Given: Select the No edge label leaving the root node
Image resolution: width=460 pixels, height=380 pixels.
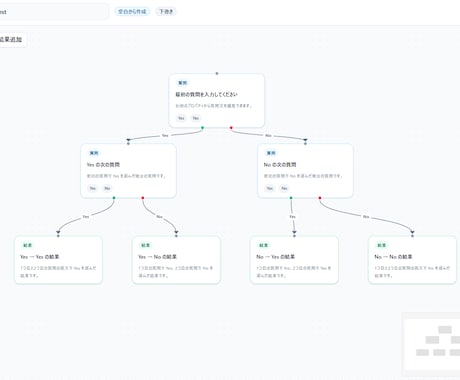Looking at the screenshot, I should point(268,135).
